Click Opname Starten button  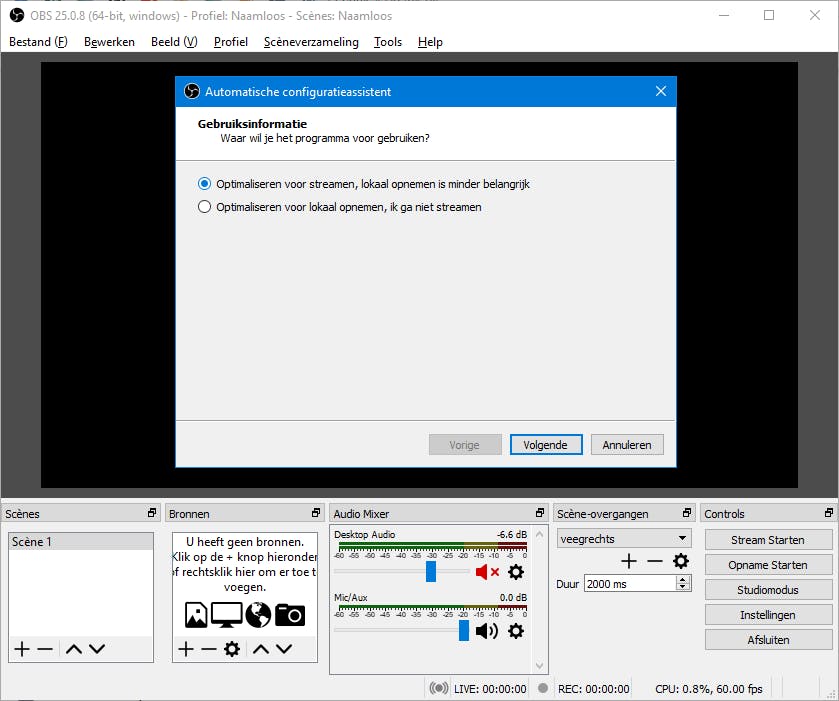coord(768,565)
